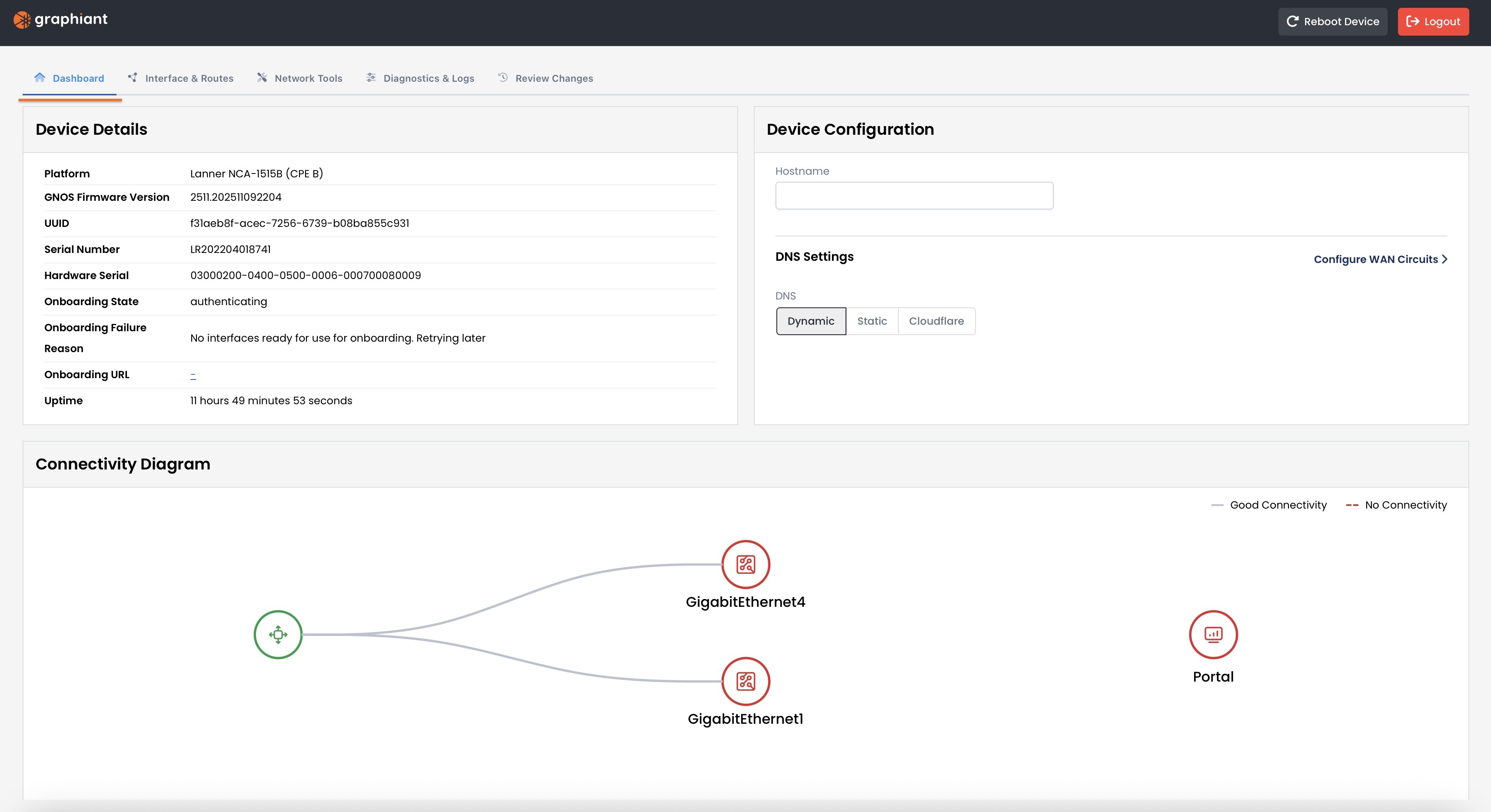Click the Good Connectivity legend entry
This screenshot has height=812, width=1491.
point(1269,505)
